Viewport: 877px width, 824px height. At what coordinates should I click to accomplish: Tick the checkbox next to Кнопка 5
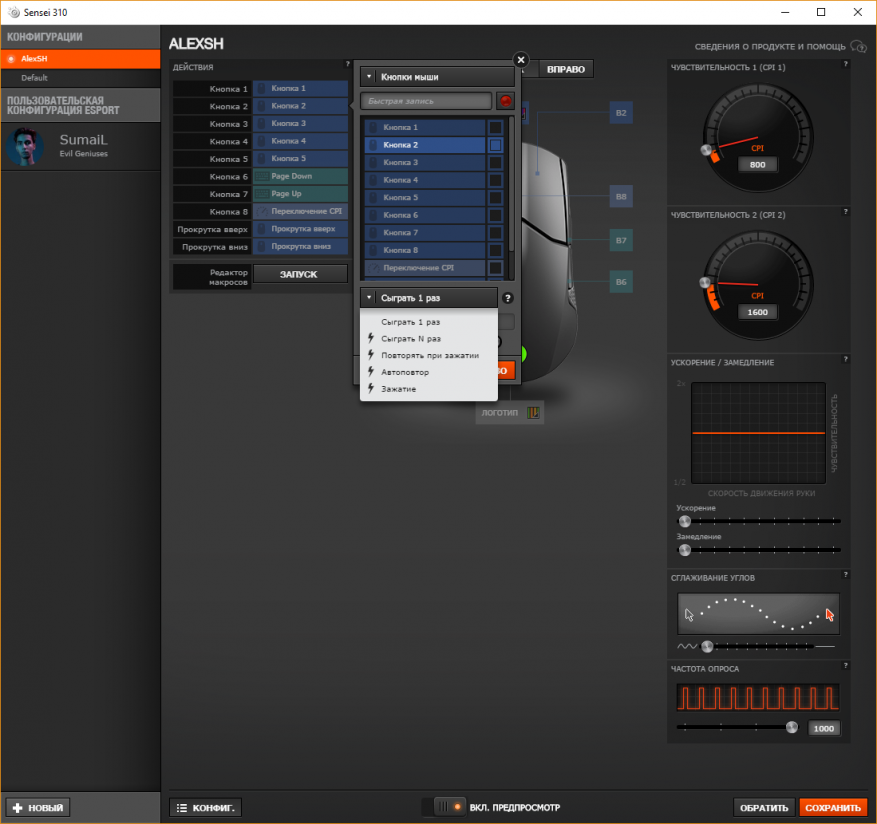496,198
